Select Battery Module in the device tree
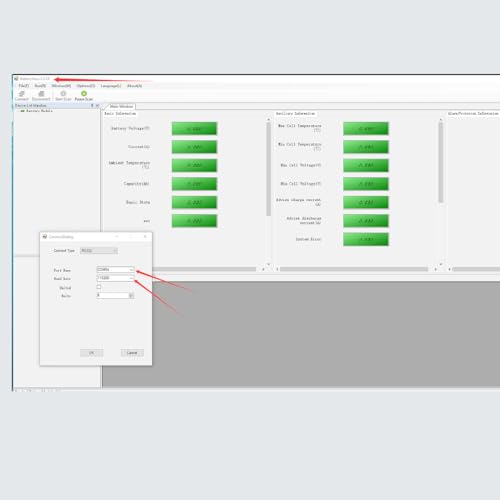 (x=39, y=111)
